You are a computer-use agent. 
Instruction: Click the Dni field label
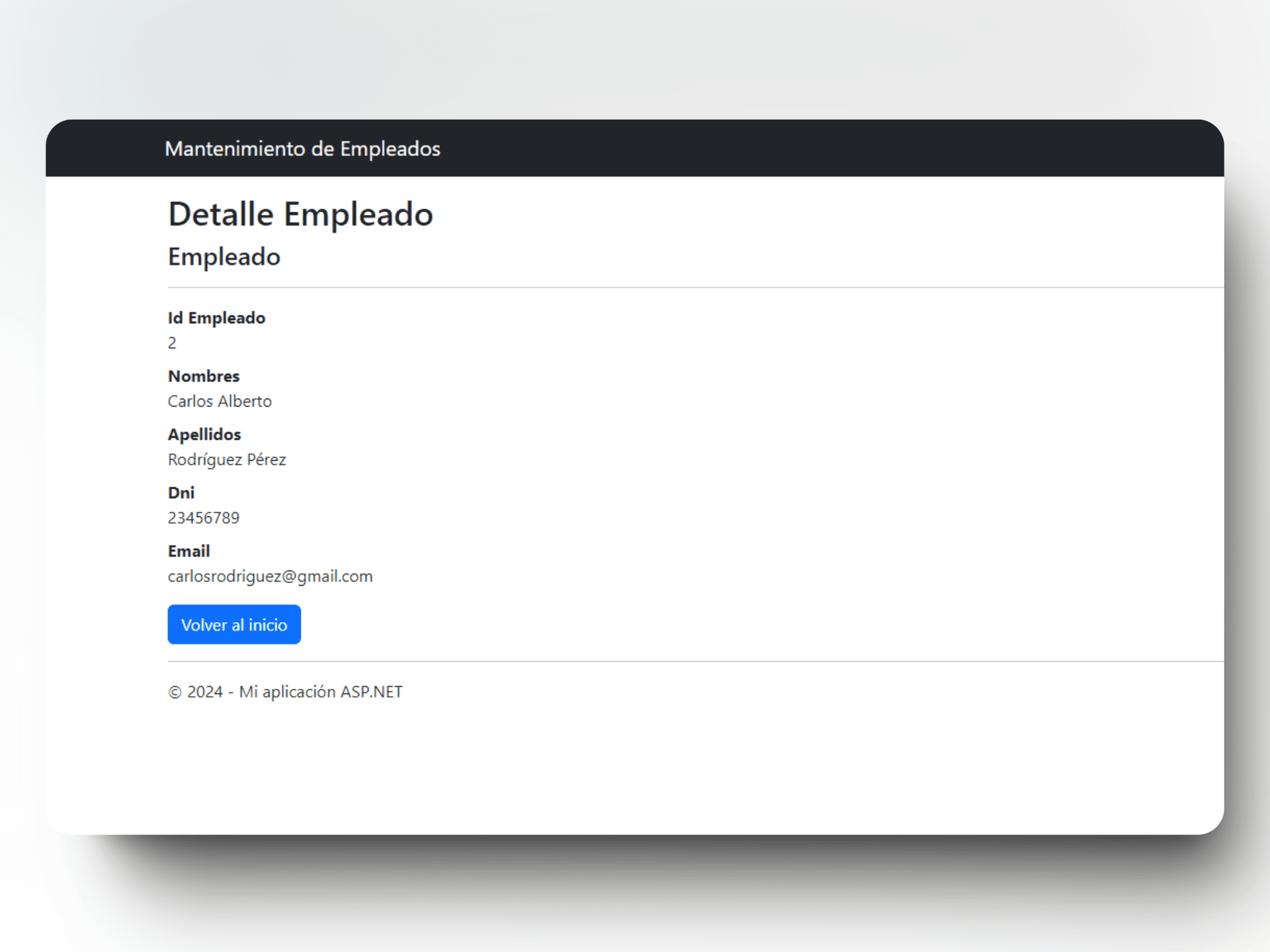(x=181, y=493)
